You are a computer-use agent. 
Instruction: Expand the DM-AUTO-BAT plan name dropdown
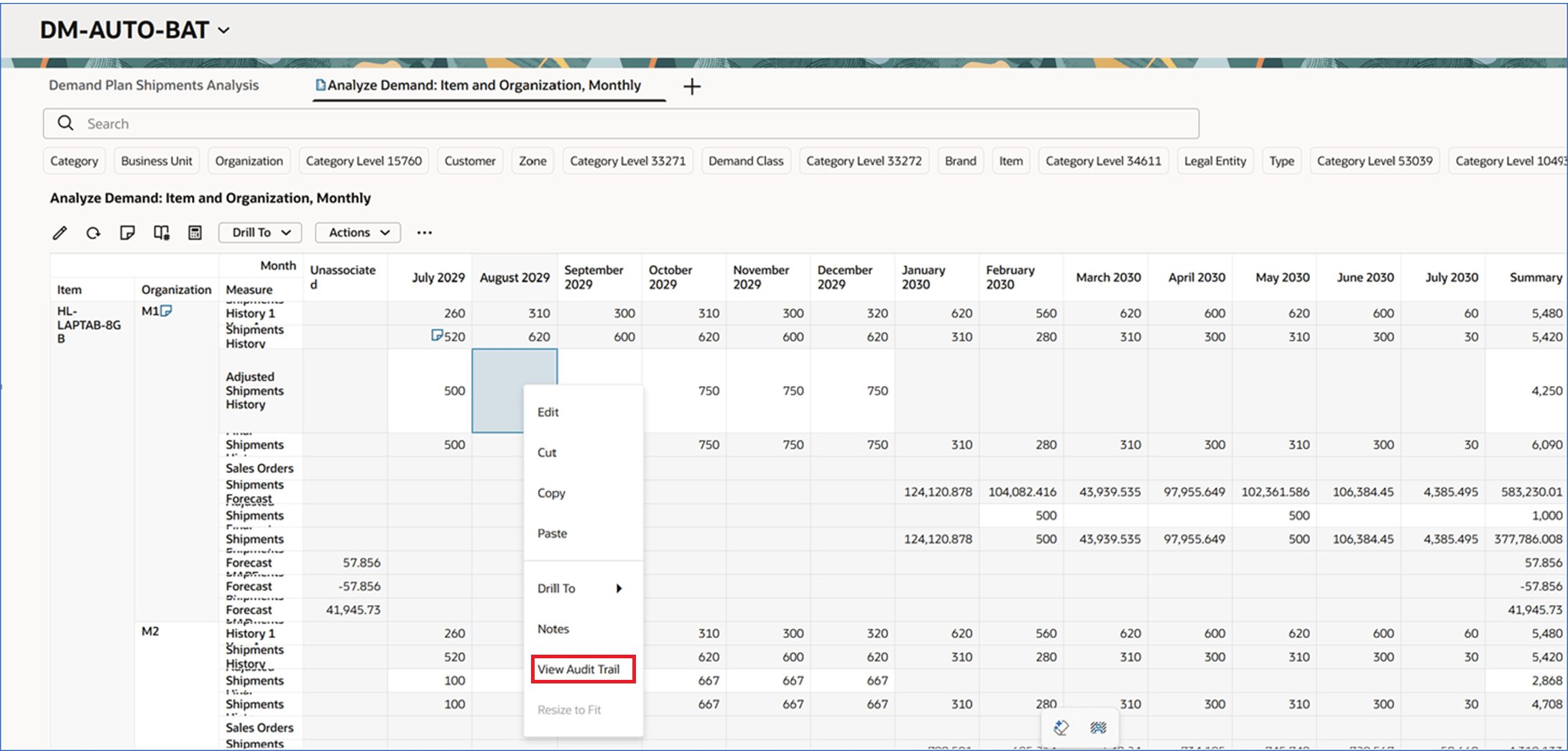pos(224,30)
